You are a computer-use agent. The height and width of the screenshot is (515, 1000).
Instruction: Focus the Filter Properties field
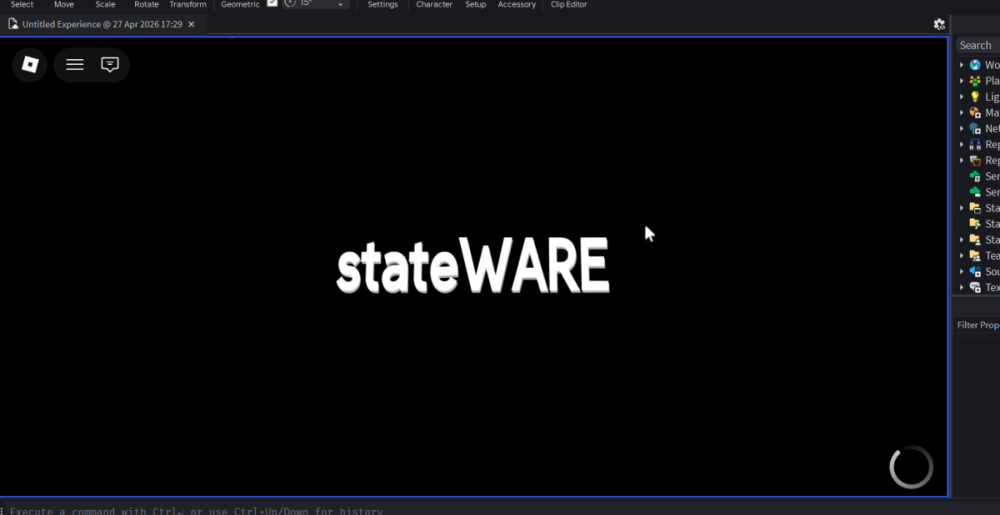pos(978,325)
